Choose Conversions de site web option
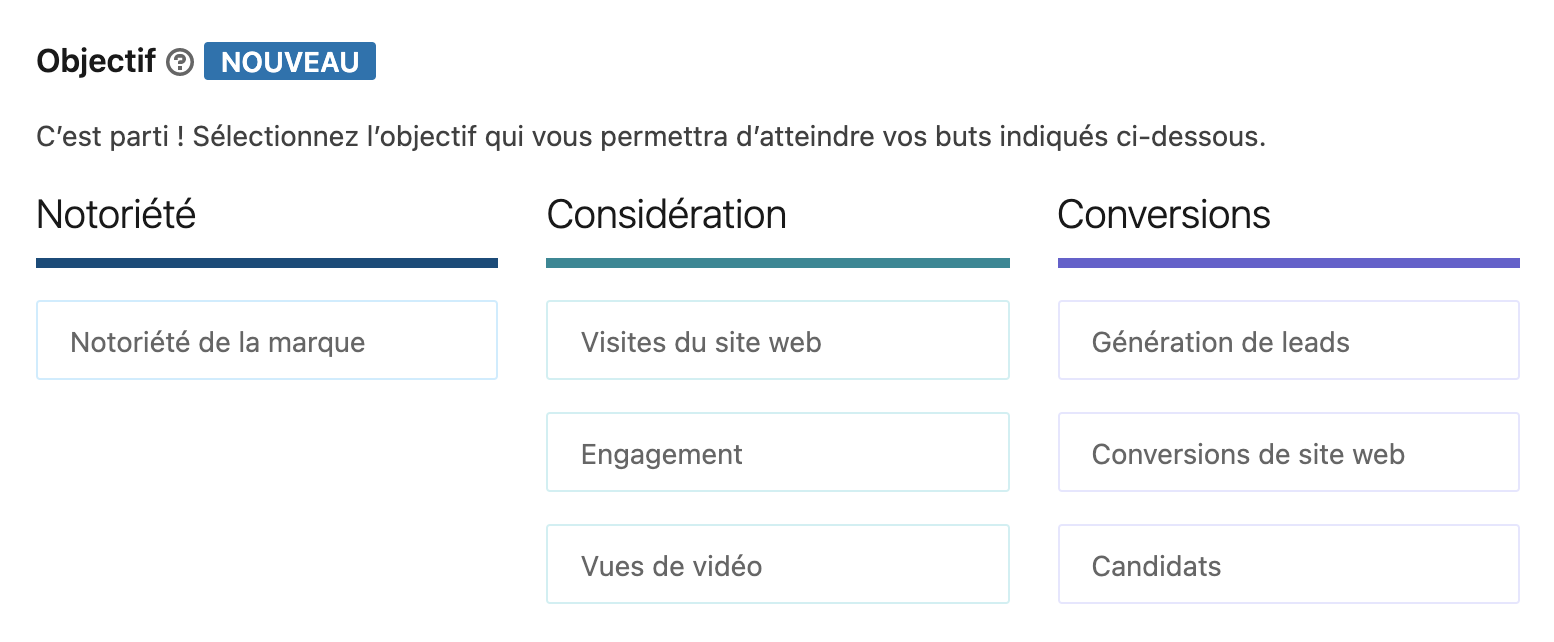 click(x=1289, y=452)
